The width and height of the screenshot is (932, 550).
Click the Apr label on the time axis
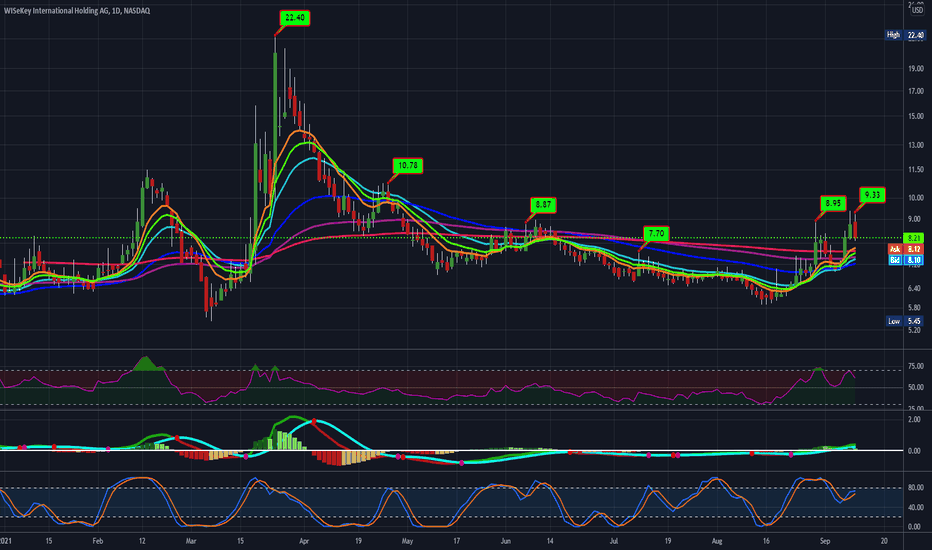click(304, 541)
